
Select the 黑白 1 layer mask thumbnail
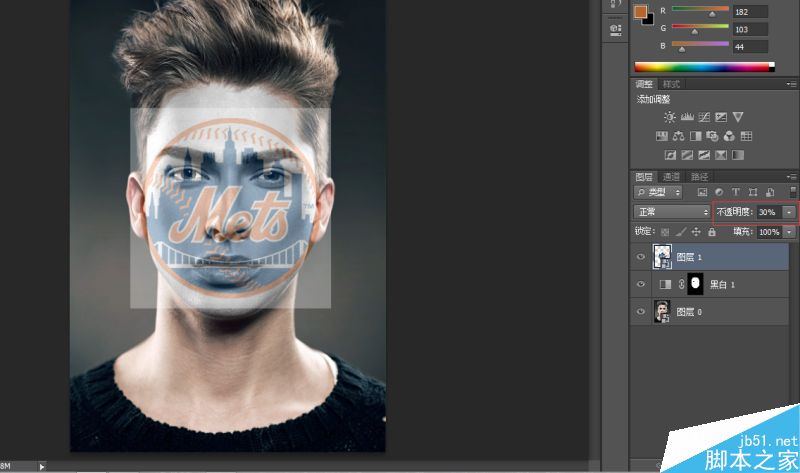pyautogui.click(x=695, y=284)
